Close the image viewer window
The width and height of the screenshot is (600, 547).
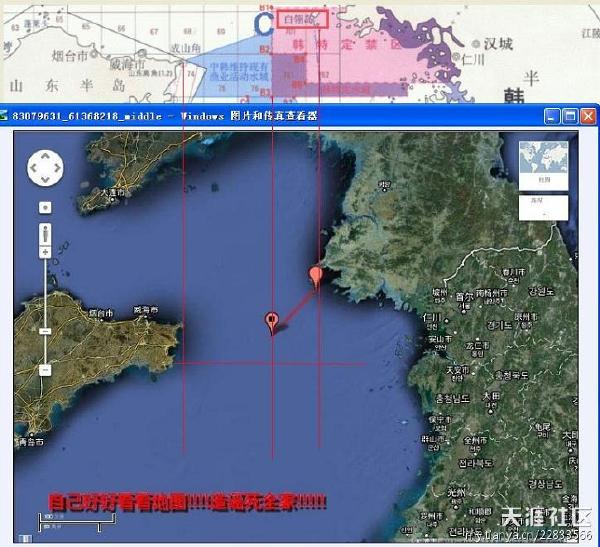[x=588, y=117]
